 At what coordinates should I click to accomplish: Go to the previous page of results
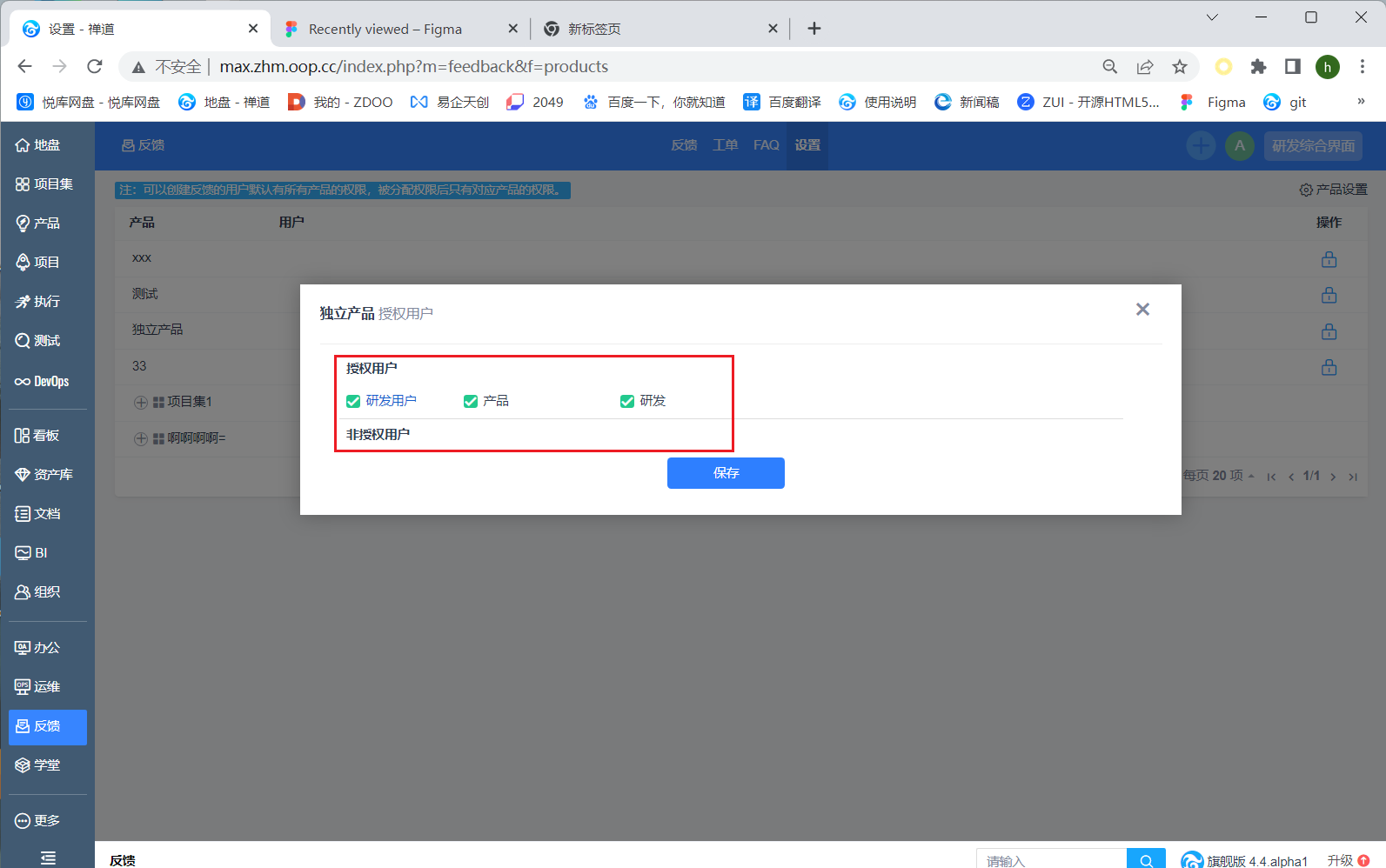[1291, 477]
